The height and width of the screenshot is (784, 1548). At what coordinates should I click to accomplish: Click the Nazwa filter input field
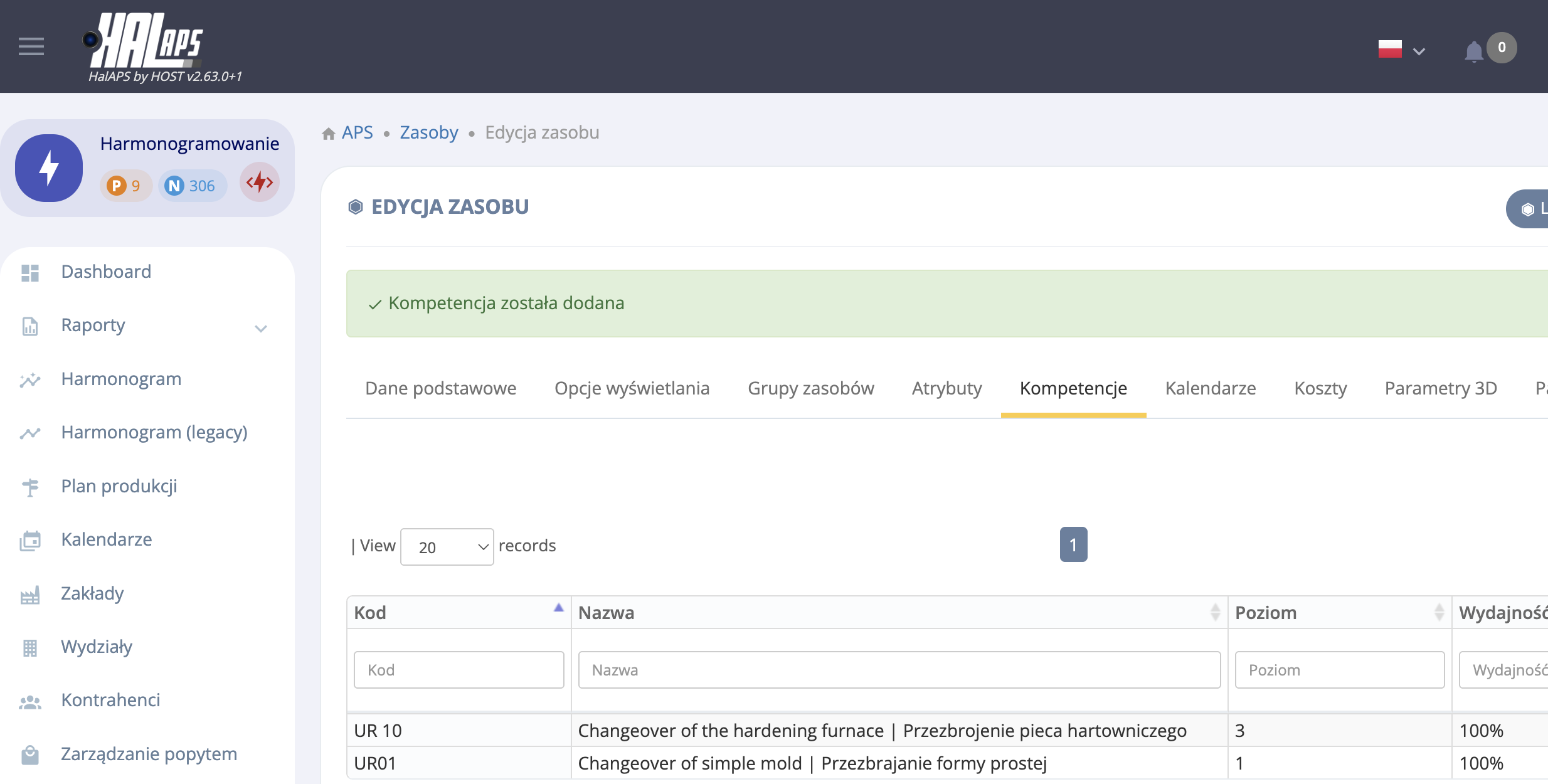click(898, 670)
